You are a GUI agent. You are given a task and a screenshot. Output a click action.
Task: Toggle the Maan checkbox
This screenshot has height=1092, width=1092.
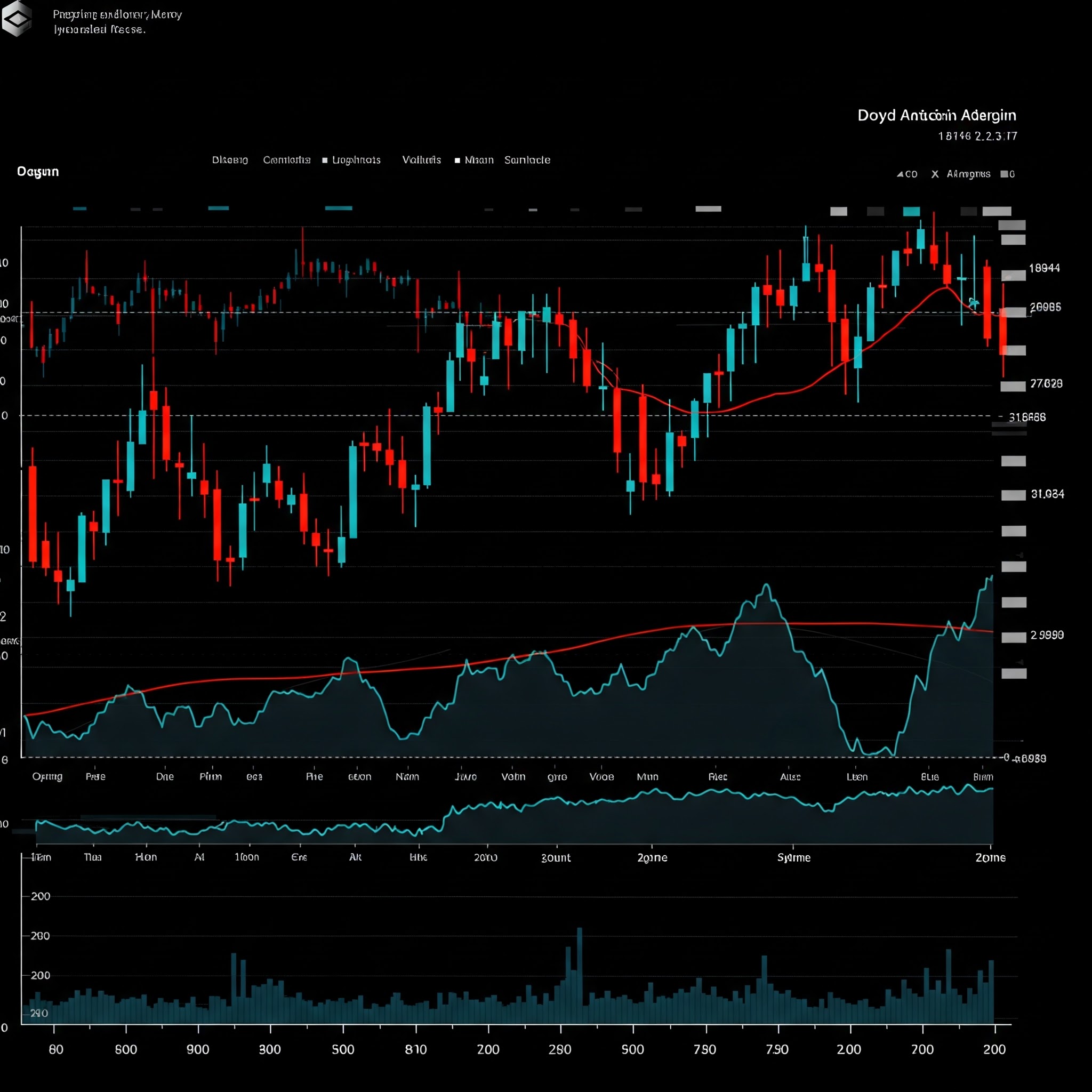pyautogui.click(x=457, y=160)
